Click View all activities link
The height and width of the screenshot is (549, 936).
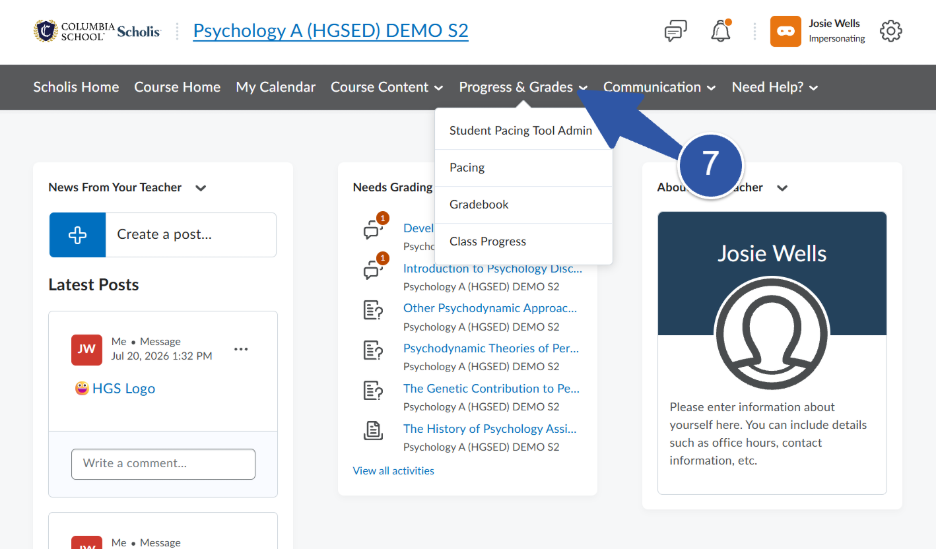pos(393,471)
